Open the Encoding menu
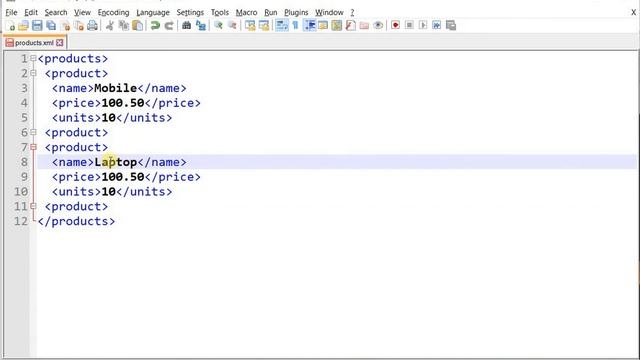The height and width of the screenshot is (360, 640). [113, 13]
